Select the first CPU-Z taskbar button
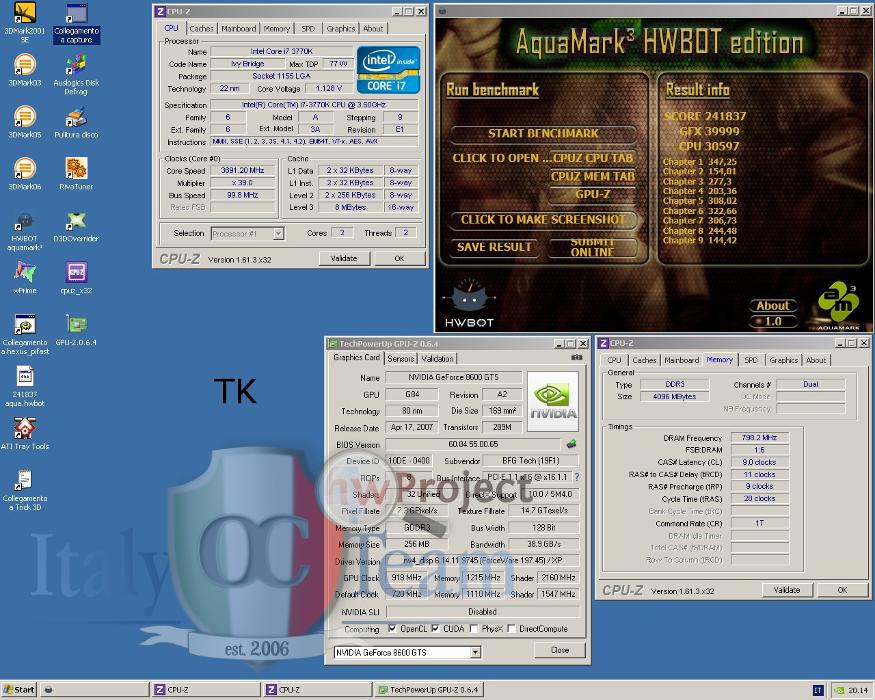 point(205,690)
